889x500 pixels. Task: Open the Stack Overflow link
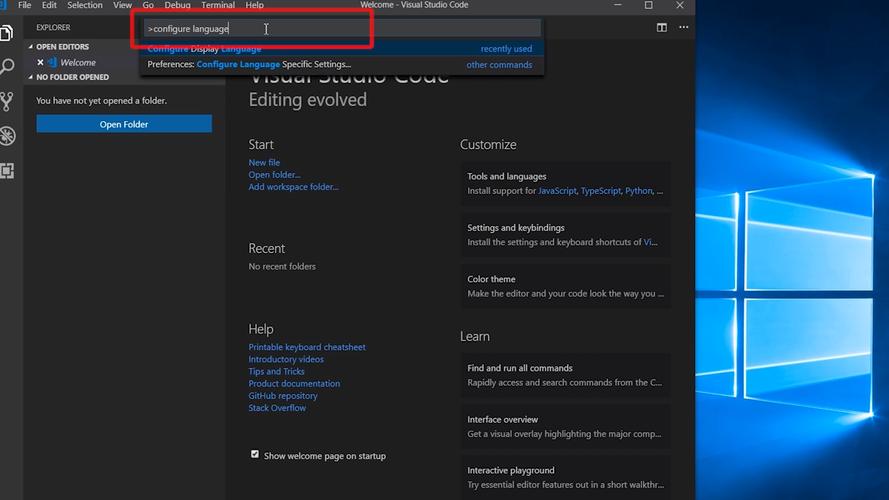pos(277,408)
